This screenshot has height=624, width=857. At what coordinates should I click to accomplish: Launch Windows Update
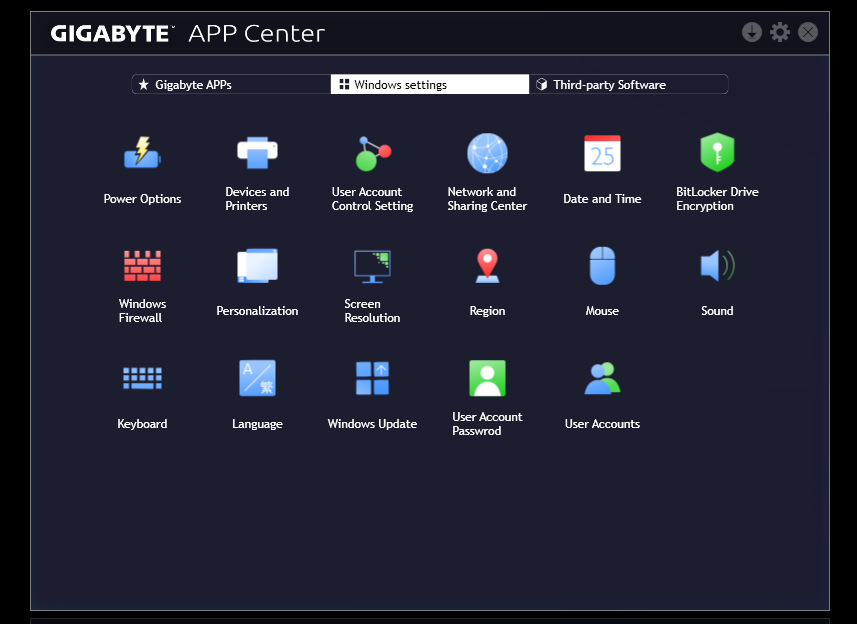372,379
